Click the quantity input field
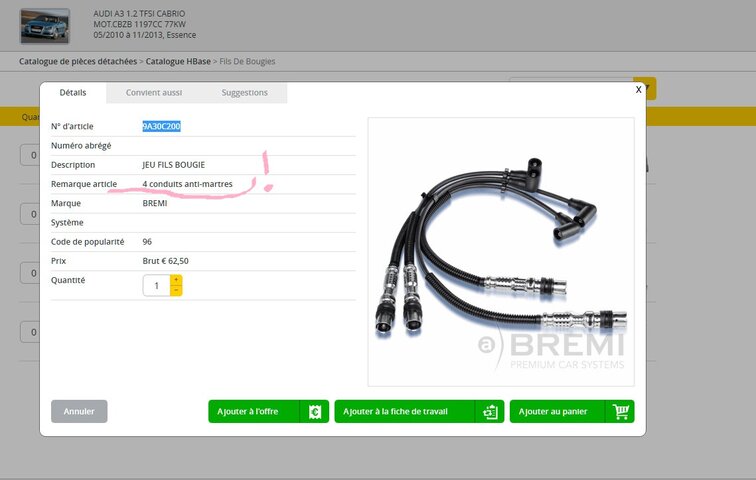This screenshot has height=480, width=756. [x=157, y=285]
